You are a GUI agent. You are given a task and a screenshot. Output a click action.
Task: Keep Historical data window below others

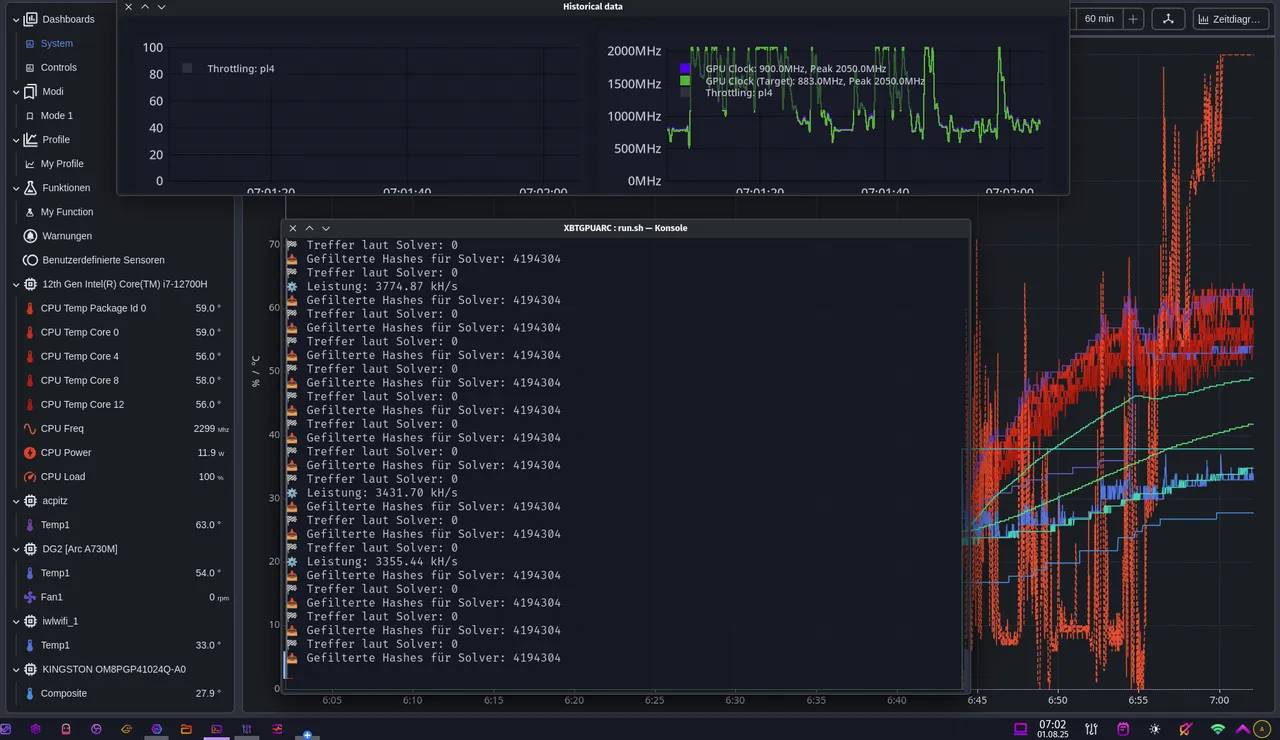(x=162, y=6)
